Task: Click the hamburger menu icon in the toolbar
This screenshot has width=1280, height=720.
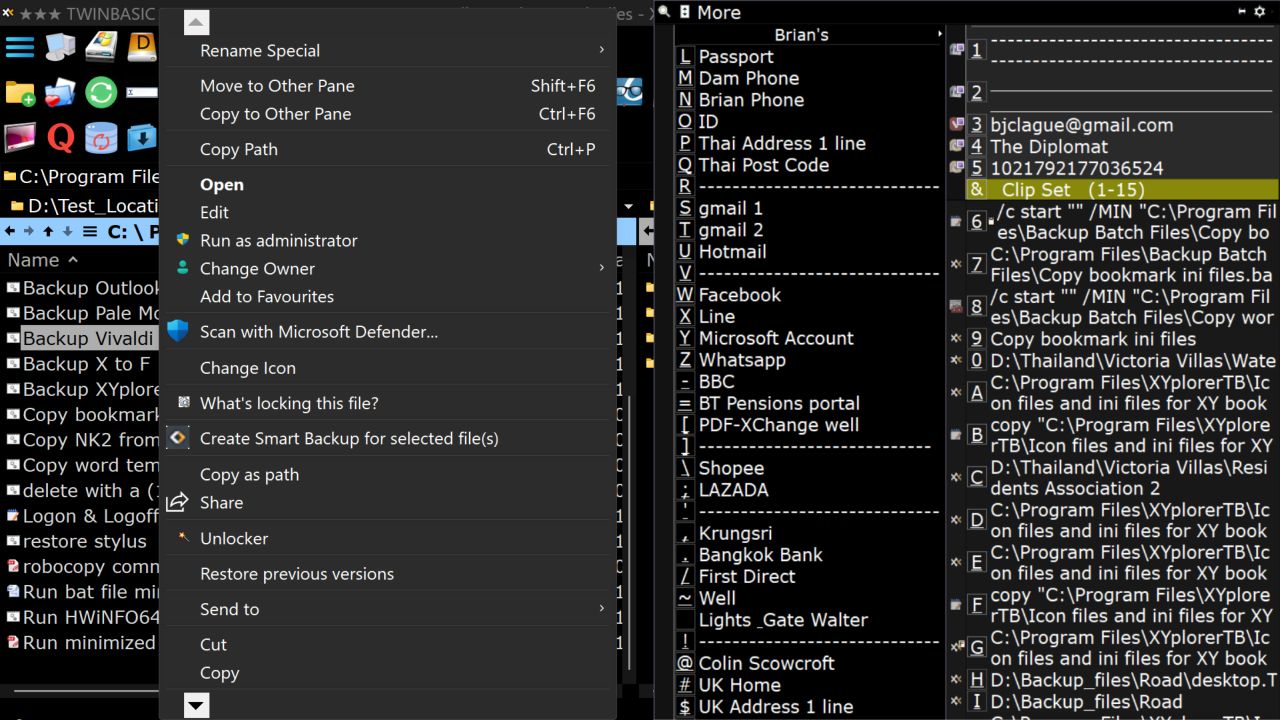Action: tap(20, 47)
